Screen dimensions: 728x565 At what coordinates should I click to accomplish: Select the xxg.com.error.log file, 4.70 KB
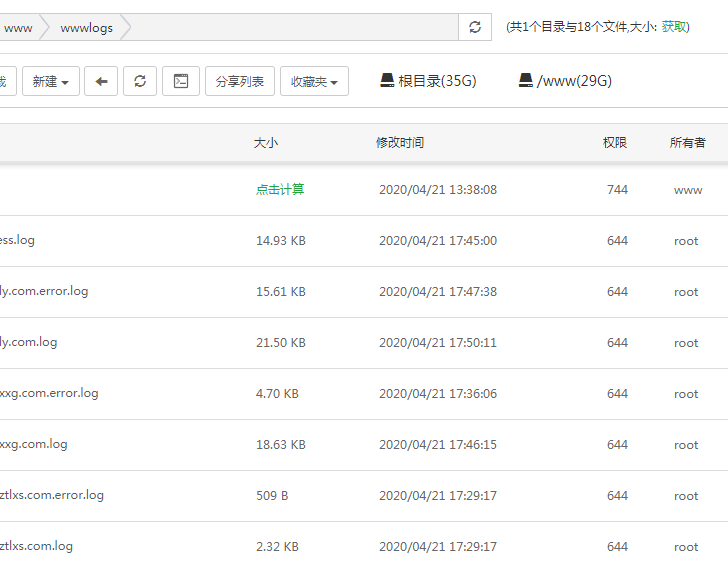(49, 393)
